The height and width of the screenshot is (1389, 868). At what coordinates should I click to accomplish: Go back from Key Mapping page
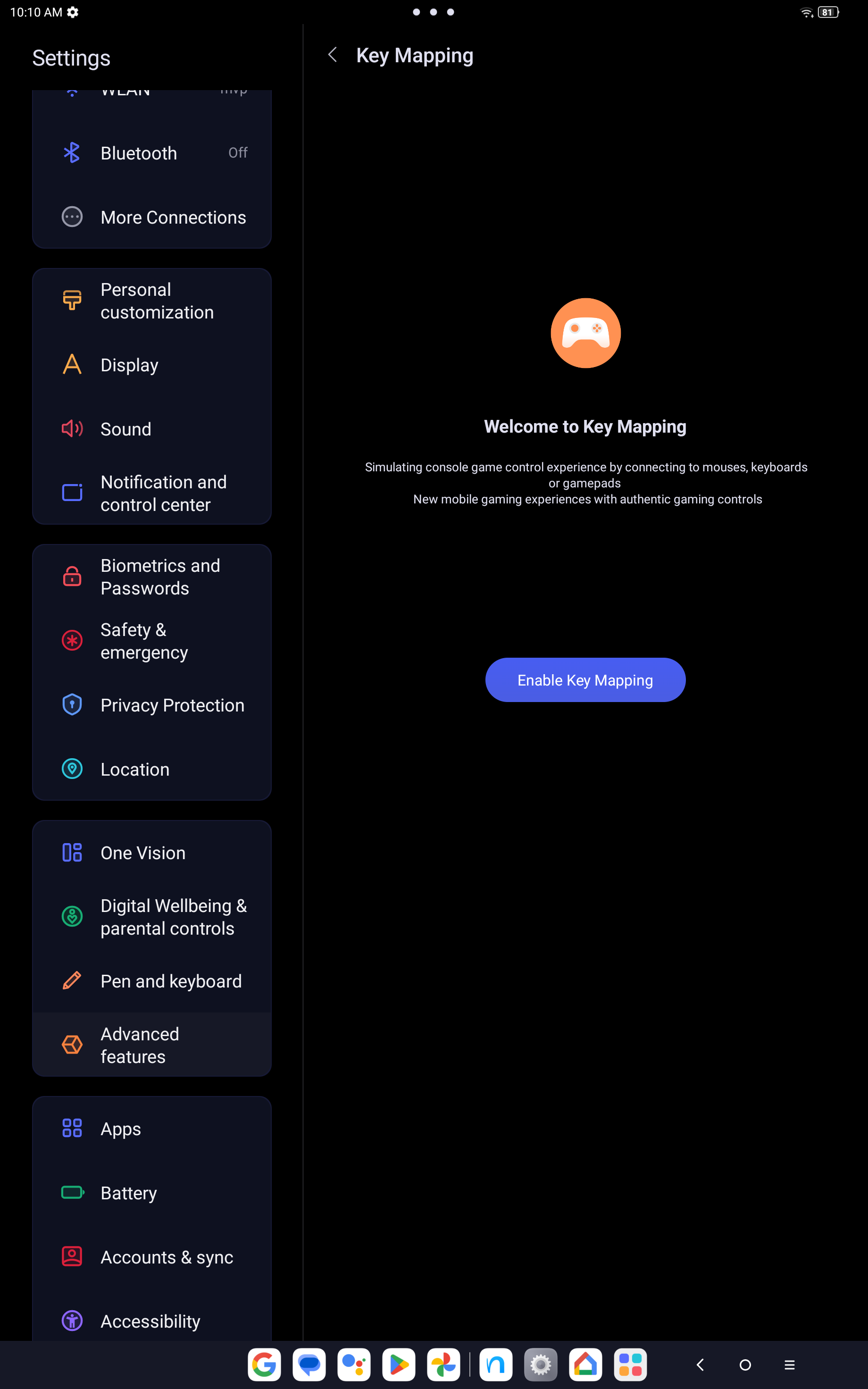[333, 55]
